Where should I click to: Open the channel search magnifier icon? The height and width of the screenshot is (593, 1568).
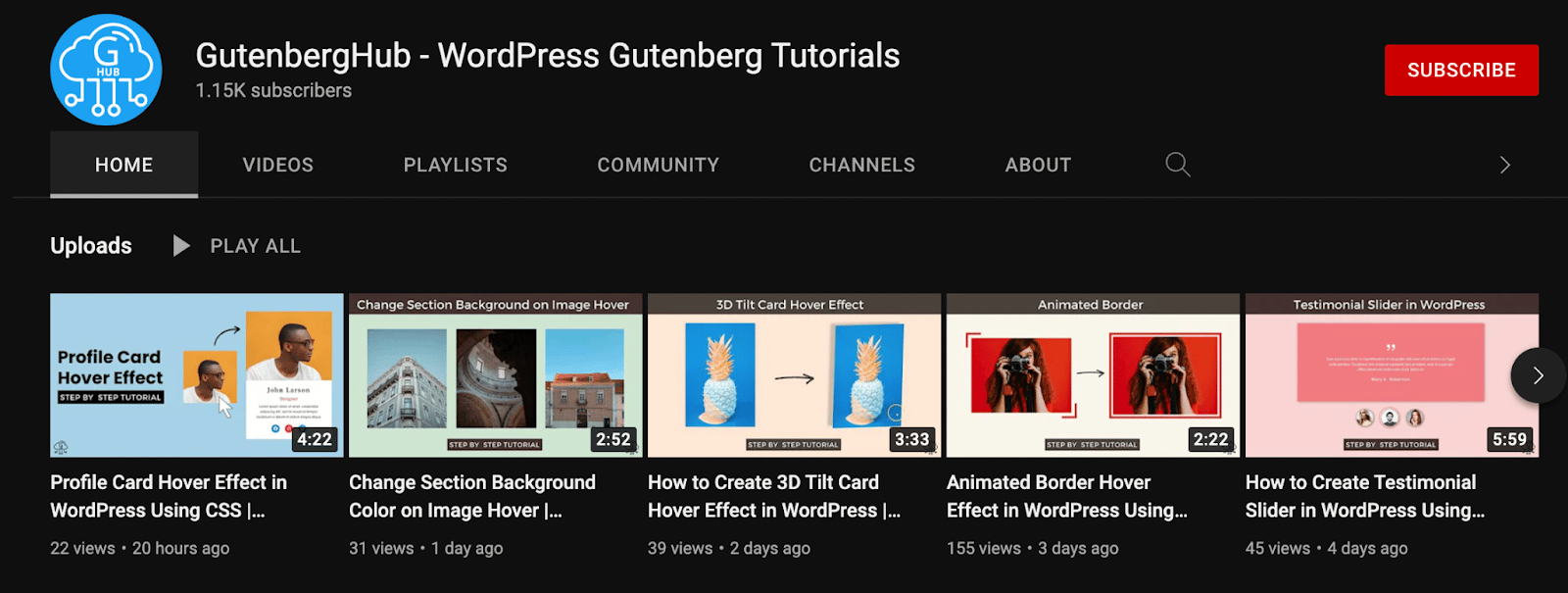tap(1177, 165)
